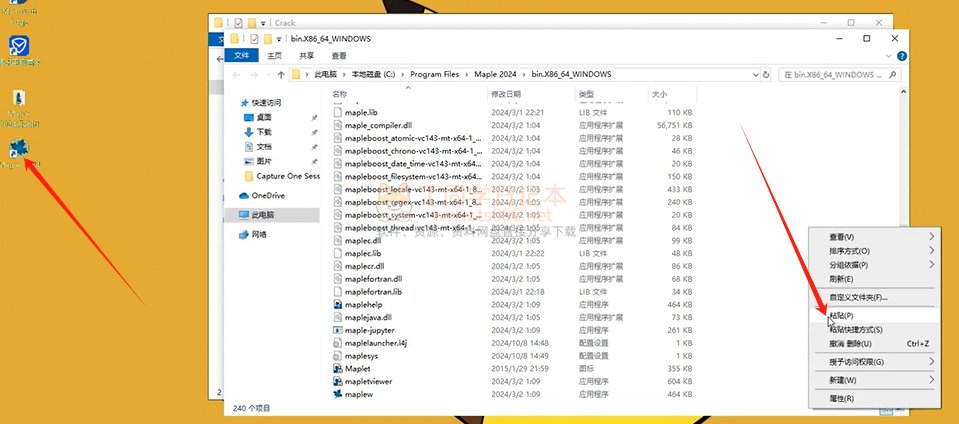Select the maplehelp application file

point(364,304)
